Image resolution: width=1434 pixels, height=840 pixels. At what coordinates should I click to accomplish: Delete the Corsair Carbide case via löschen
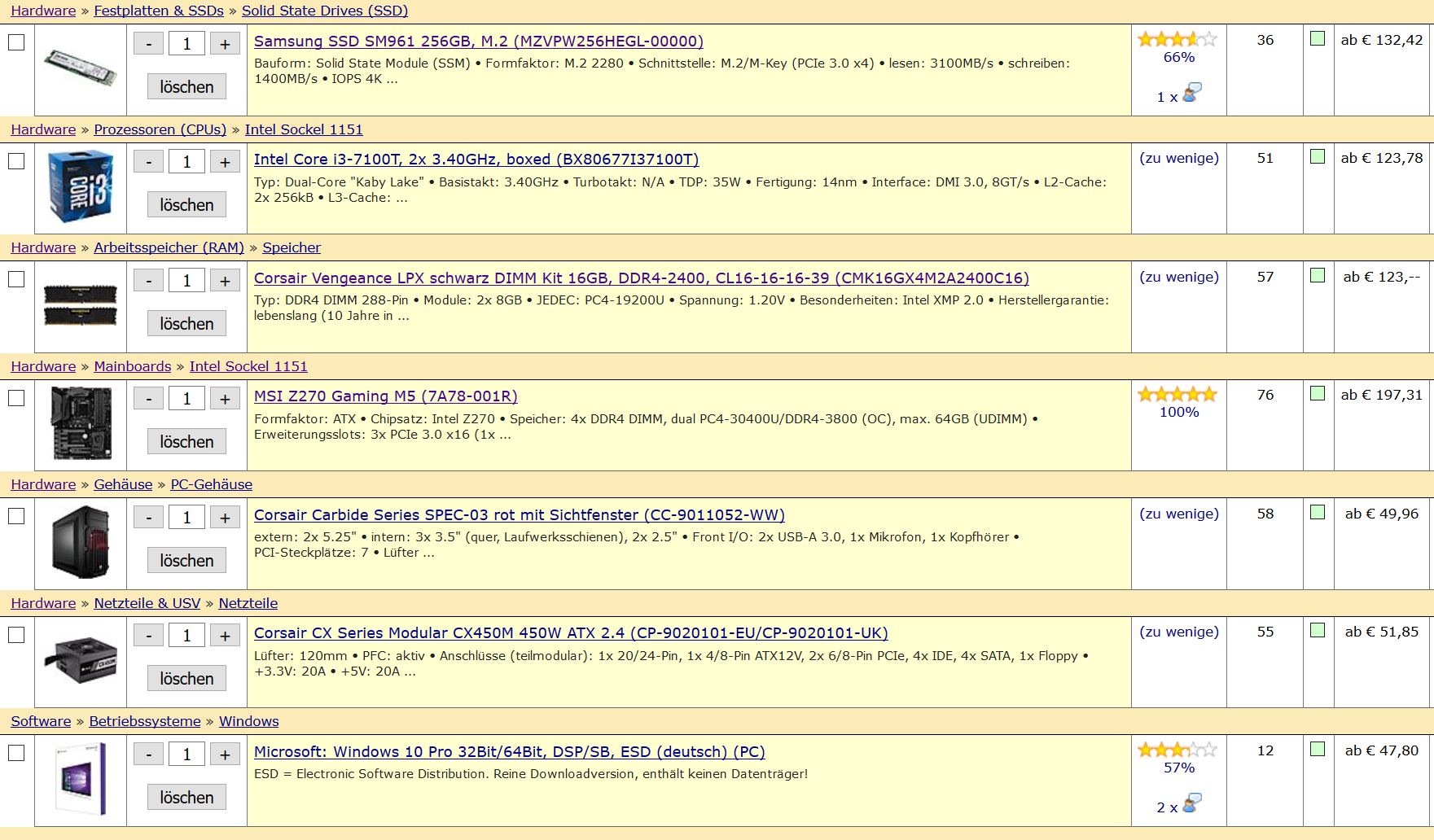tap(186, 560)
